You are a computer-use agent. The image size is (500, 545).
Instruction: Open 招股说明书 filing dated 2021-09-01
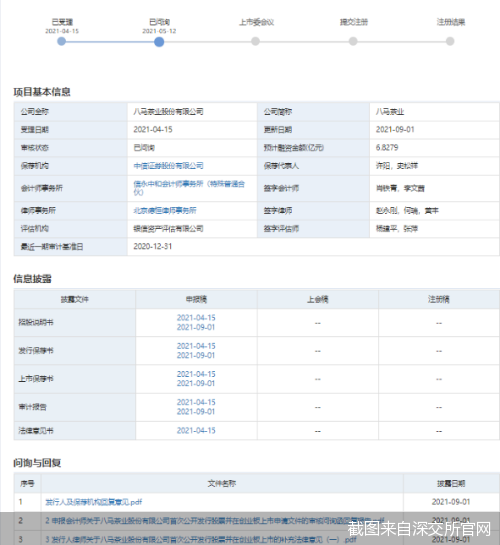[196, 327]
